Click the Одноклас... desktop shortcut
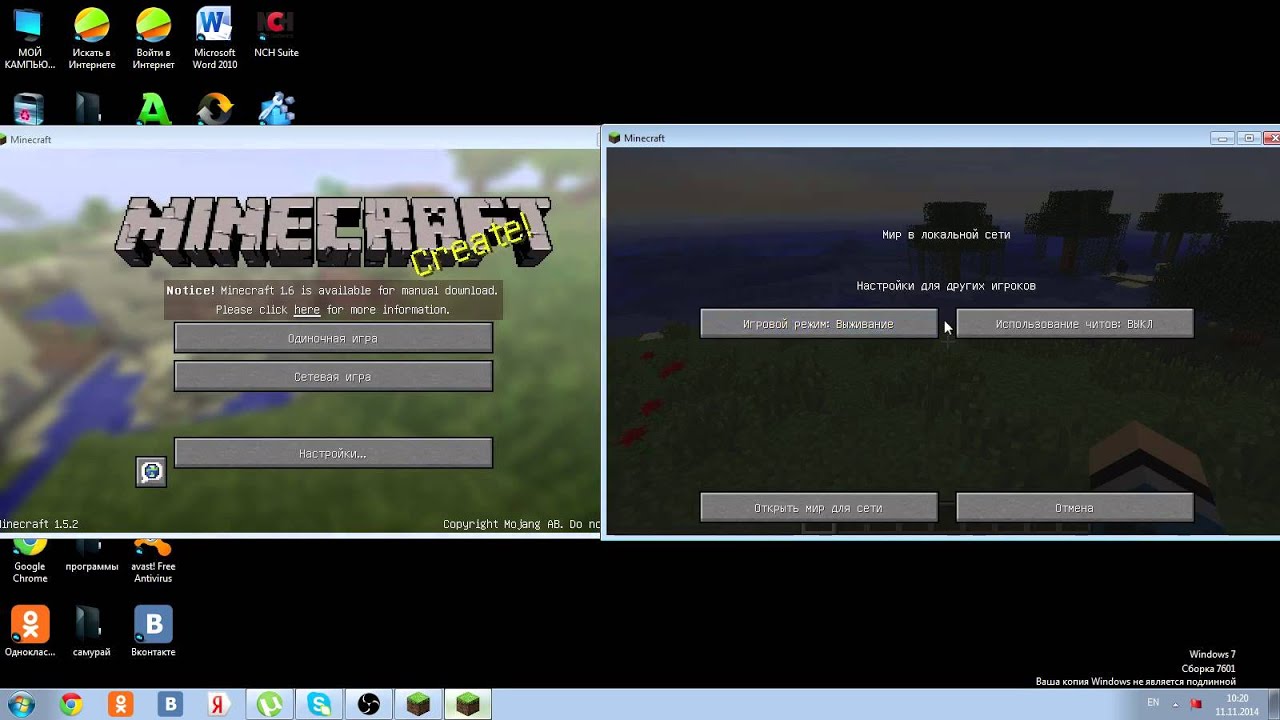Screen dimensions: 1280x720 [30, 631]
